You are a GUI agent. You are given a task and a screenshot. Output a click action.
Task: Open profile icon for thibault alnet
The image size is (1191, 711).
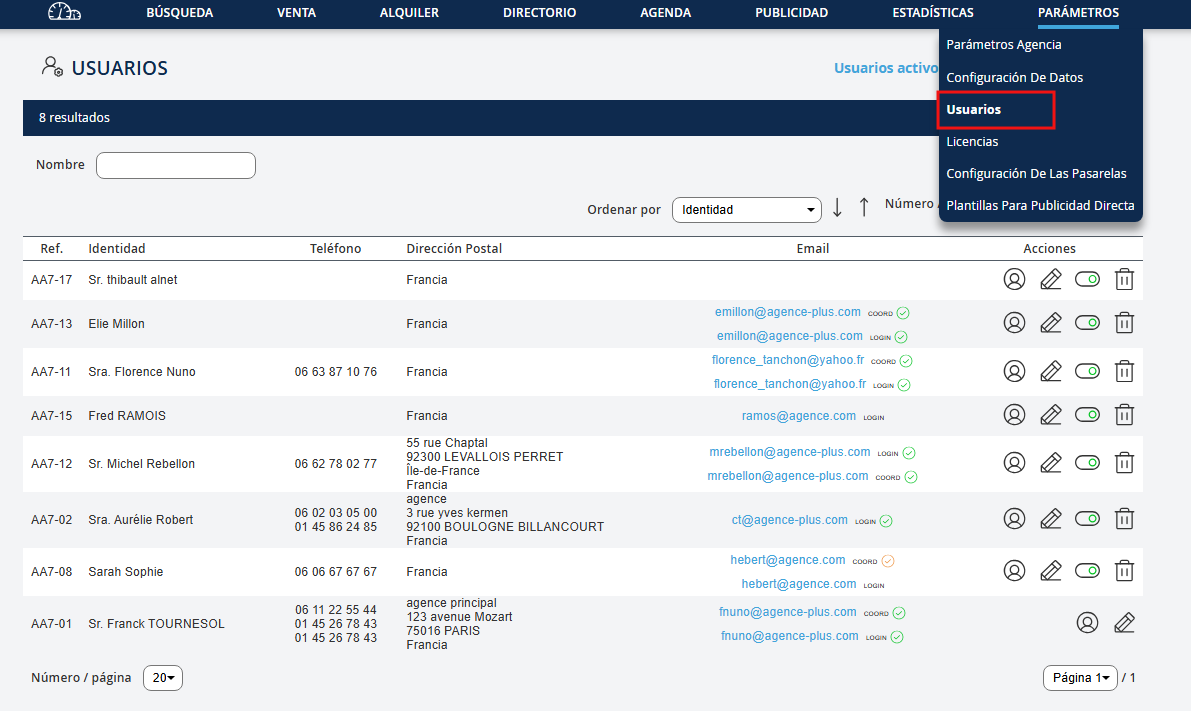(x=1014, y=279)
